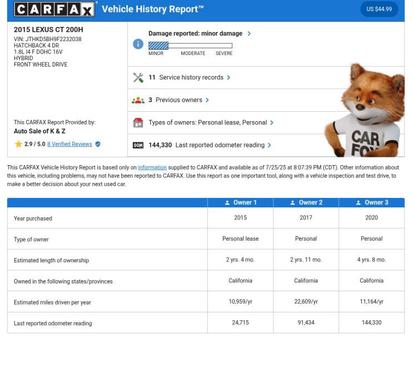
Task: Click the Carfax fox mascot image
Action: pyautogui.click(x=365, y=110)
